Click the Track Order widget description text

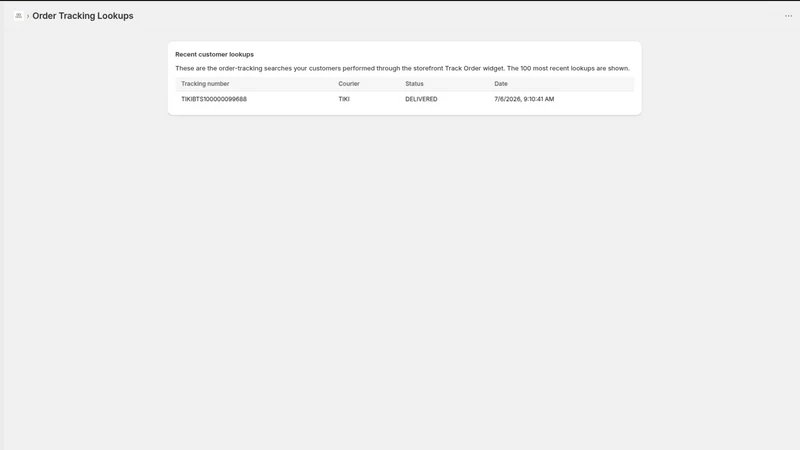[403, 68]
